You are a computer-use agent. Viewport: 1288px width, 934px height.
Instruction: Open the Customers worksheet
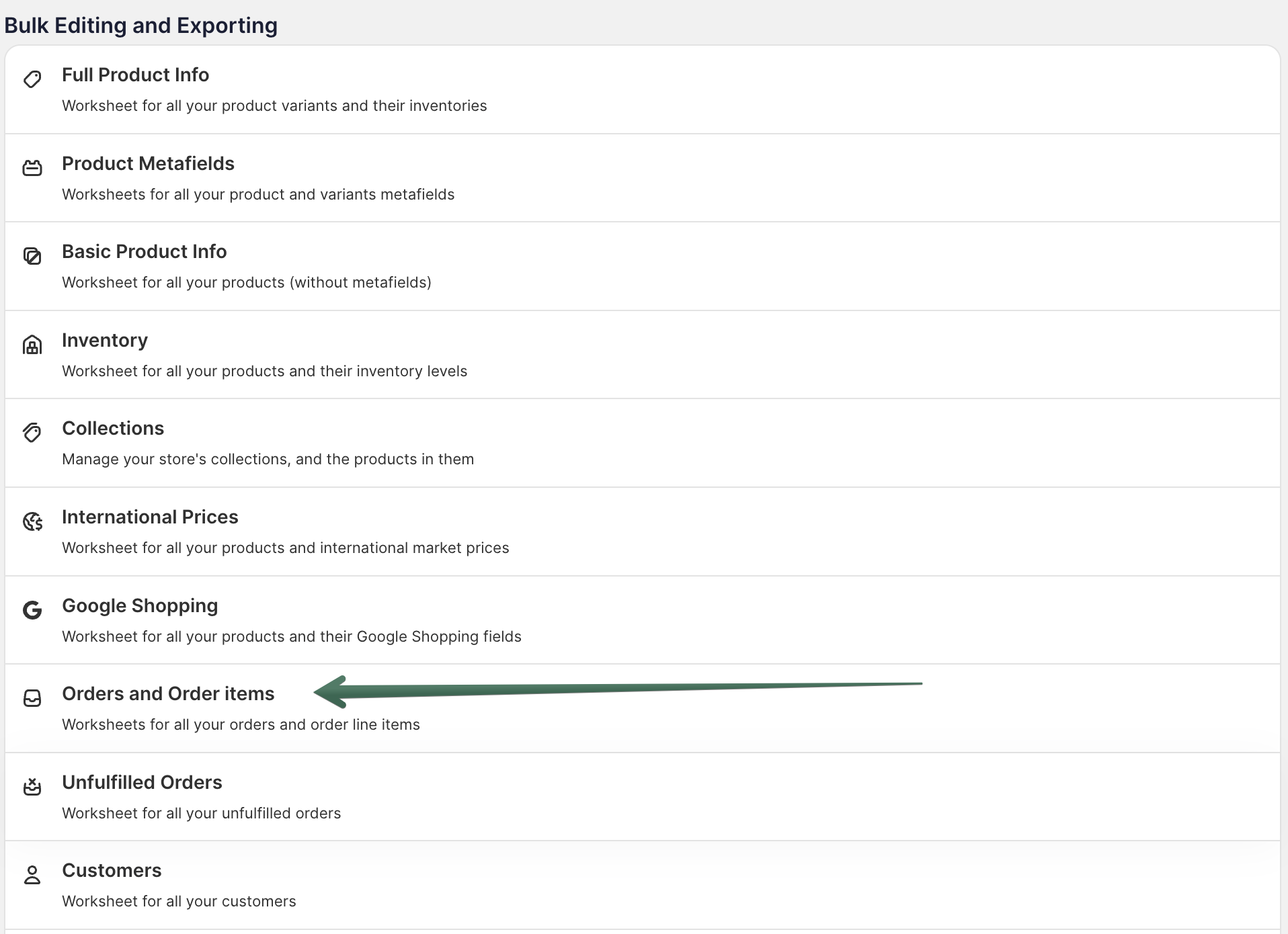(x=112, y=870)
